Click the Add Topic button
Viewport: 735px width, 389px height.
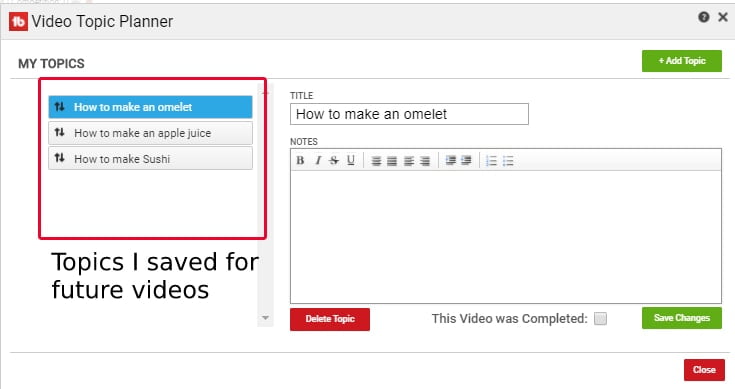pyautogui.click(x=682, y=61)
